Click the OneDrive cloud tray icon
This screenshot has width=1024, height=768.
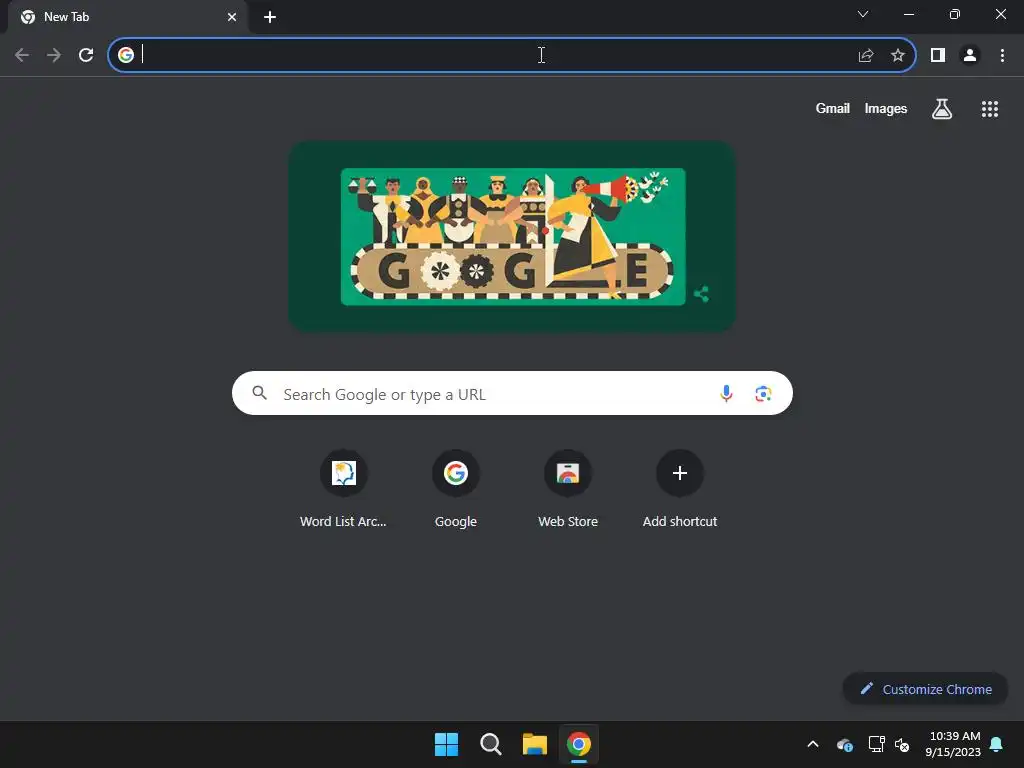(844, 744)
